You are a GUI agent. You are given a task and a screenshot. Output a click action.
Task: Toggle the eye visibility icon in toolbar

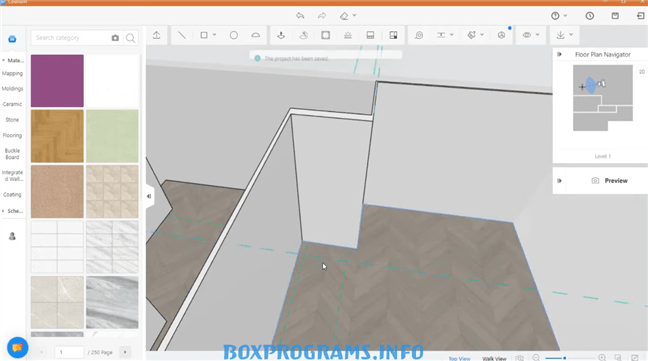526,35
